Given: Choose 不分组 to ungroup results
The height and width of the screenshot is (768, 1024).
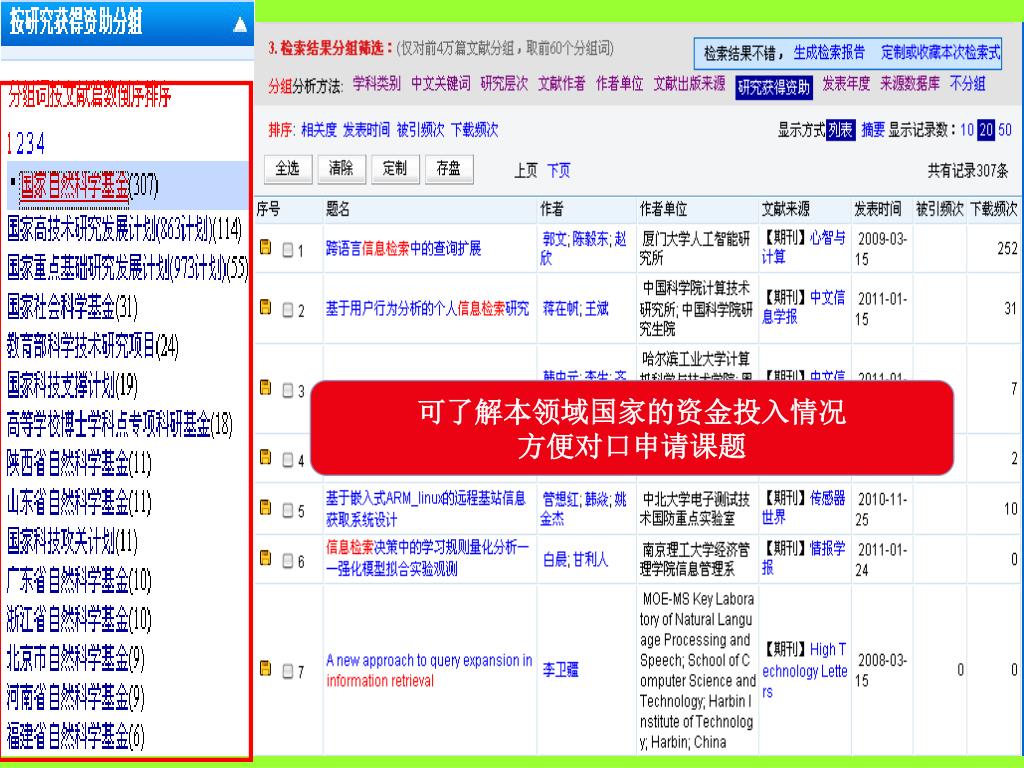Looking at the screenshot, I should [x=968, y=84].
